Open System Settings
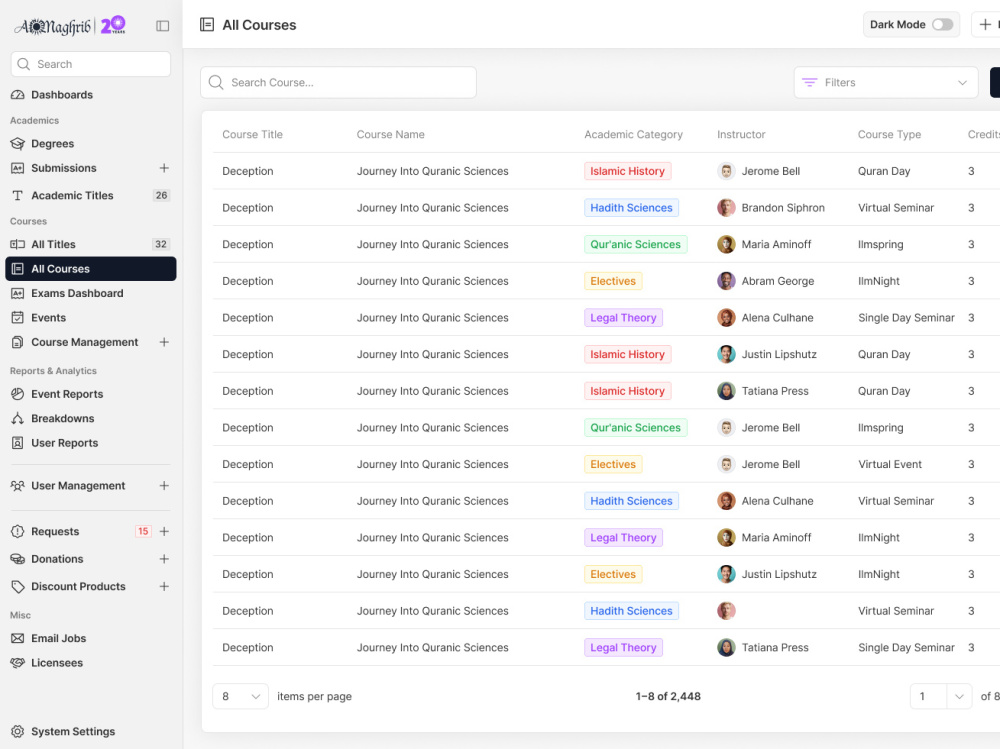Viewport: 1000px width, 749px height. coord(73,731)
